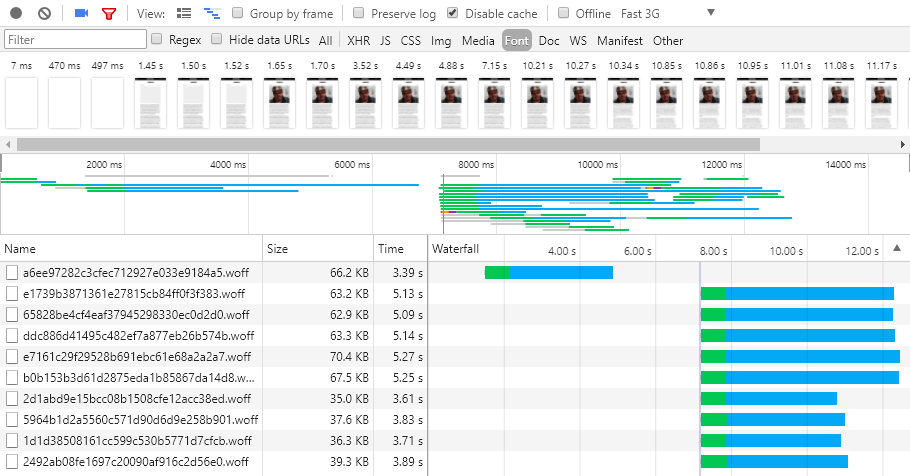Click filmstrip scrollbar left arrow

click(8, 144)
